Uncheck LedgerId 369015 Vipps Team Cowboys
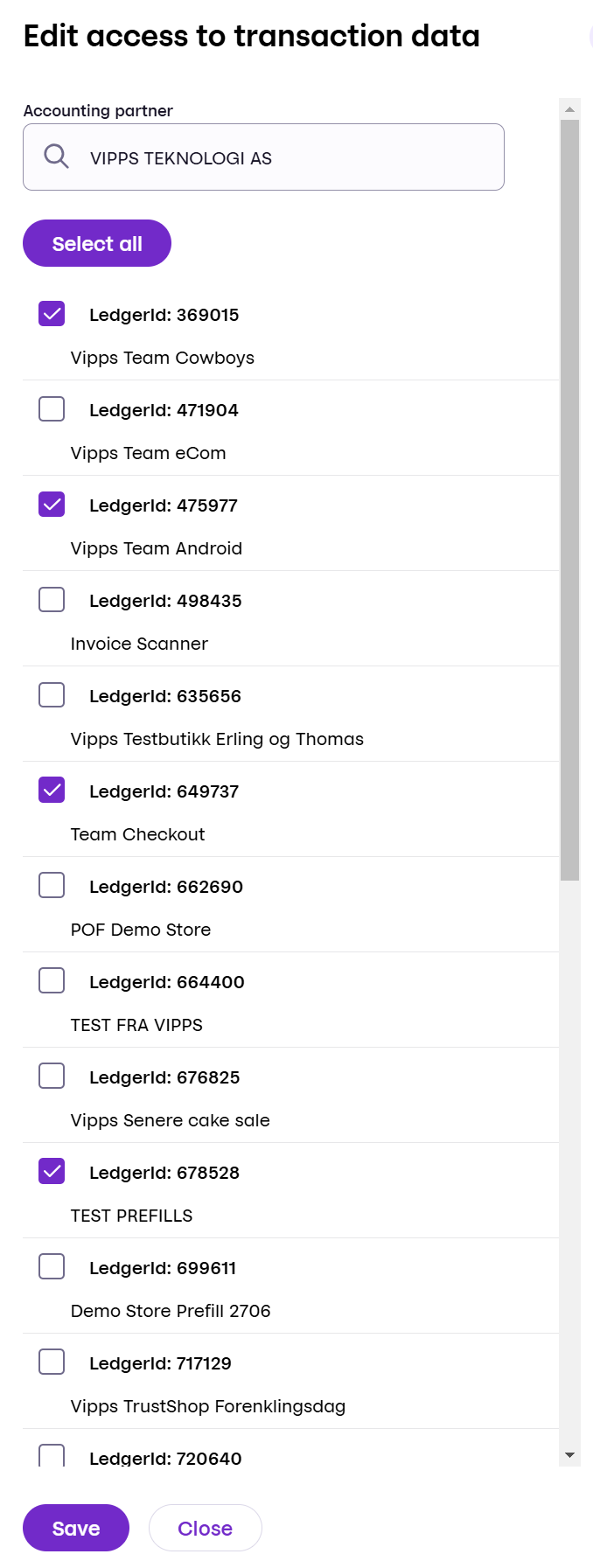The width and height of the screenshot is (593, 1568). click(x=52, y=313)
